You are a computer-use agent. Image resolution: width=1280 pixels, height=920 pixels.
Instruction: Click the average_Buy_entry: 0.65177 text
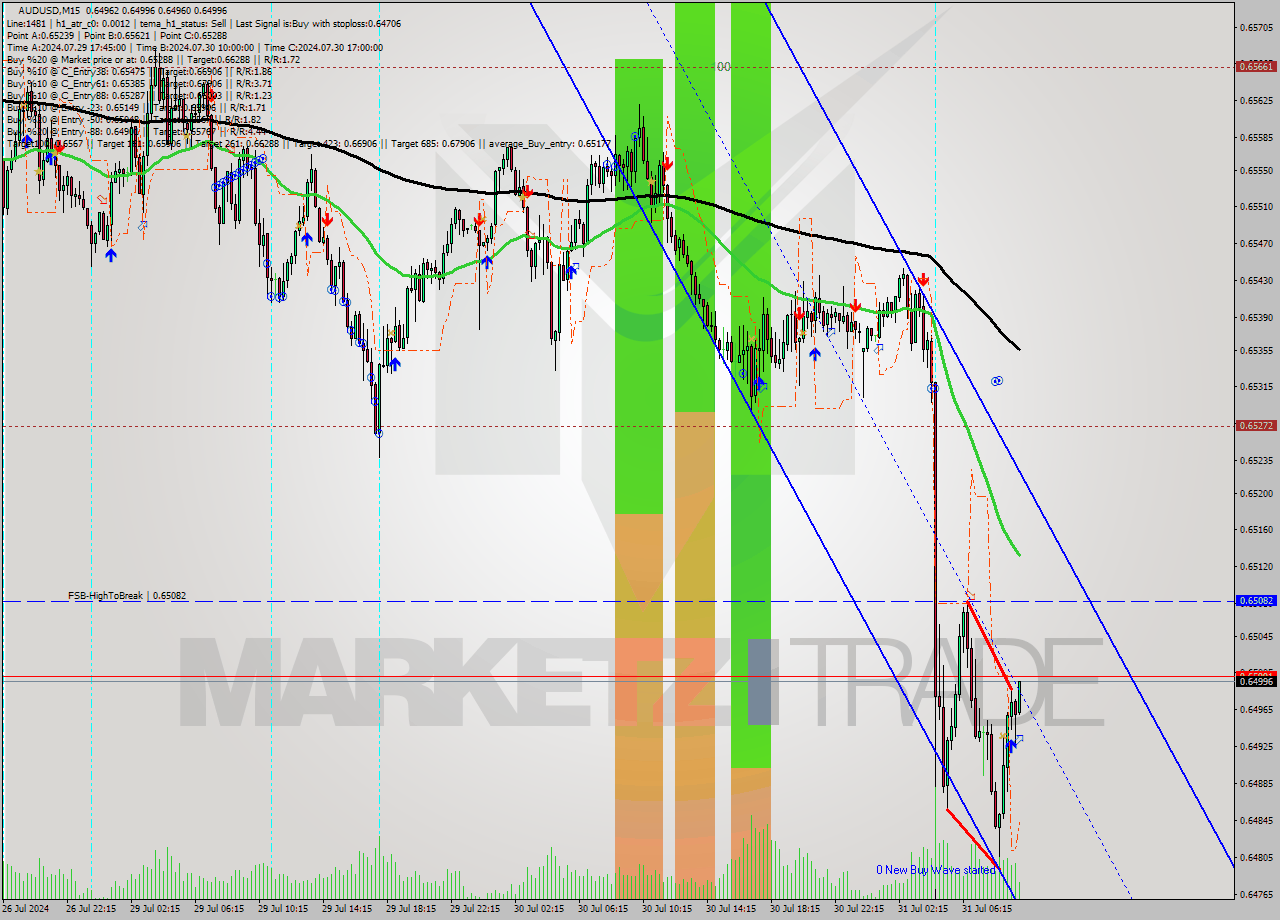point(550,144)
